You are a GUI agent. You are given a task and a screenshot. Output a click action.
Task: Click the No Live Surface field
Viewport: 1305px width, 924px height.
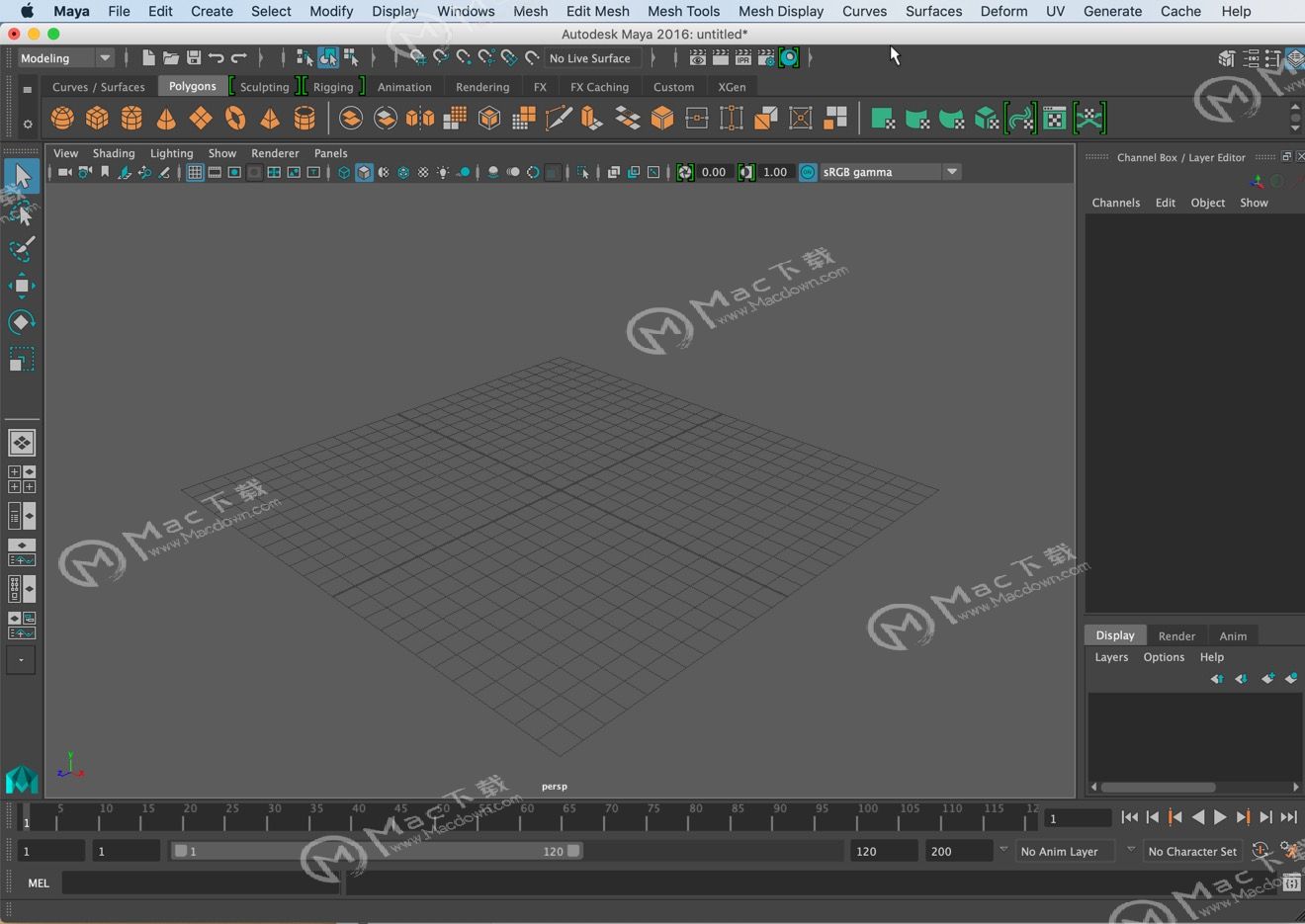click(591, 58)
